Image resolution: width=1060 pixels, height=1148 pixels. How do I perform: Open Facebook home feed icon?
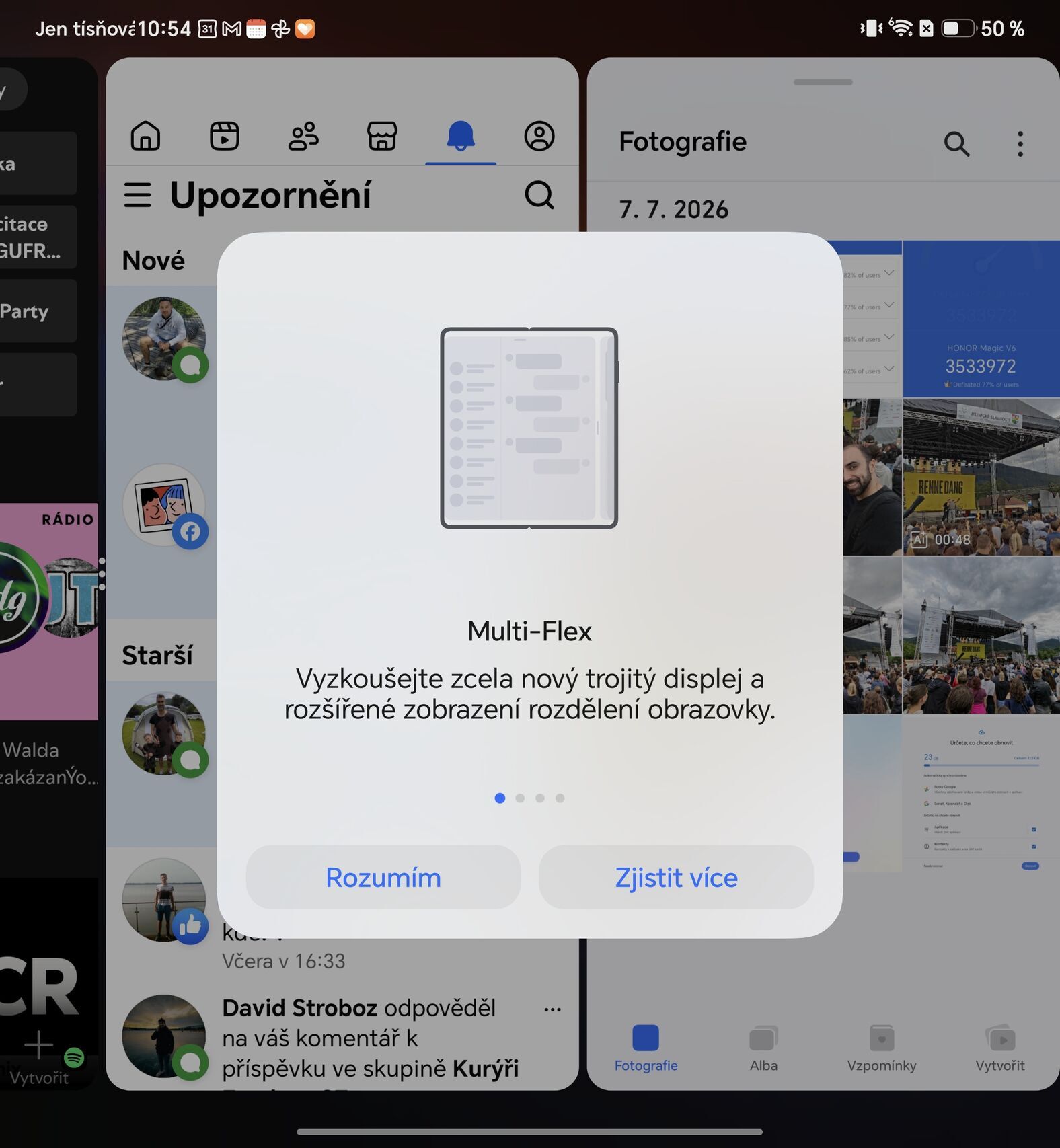coord(145,136)
